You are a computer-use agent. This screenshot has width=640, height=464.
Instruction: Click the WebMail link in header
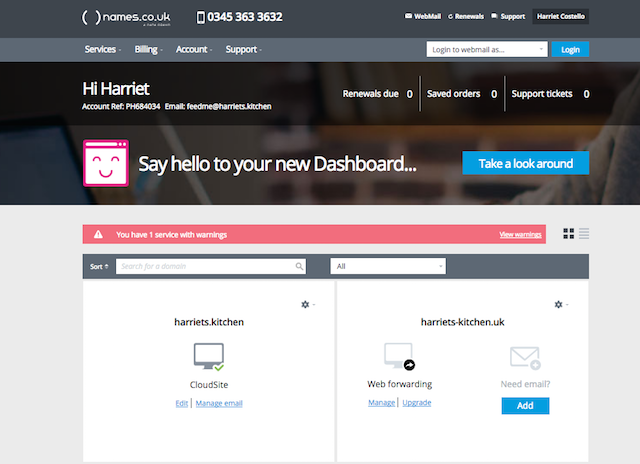(x=427, y=16)
